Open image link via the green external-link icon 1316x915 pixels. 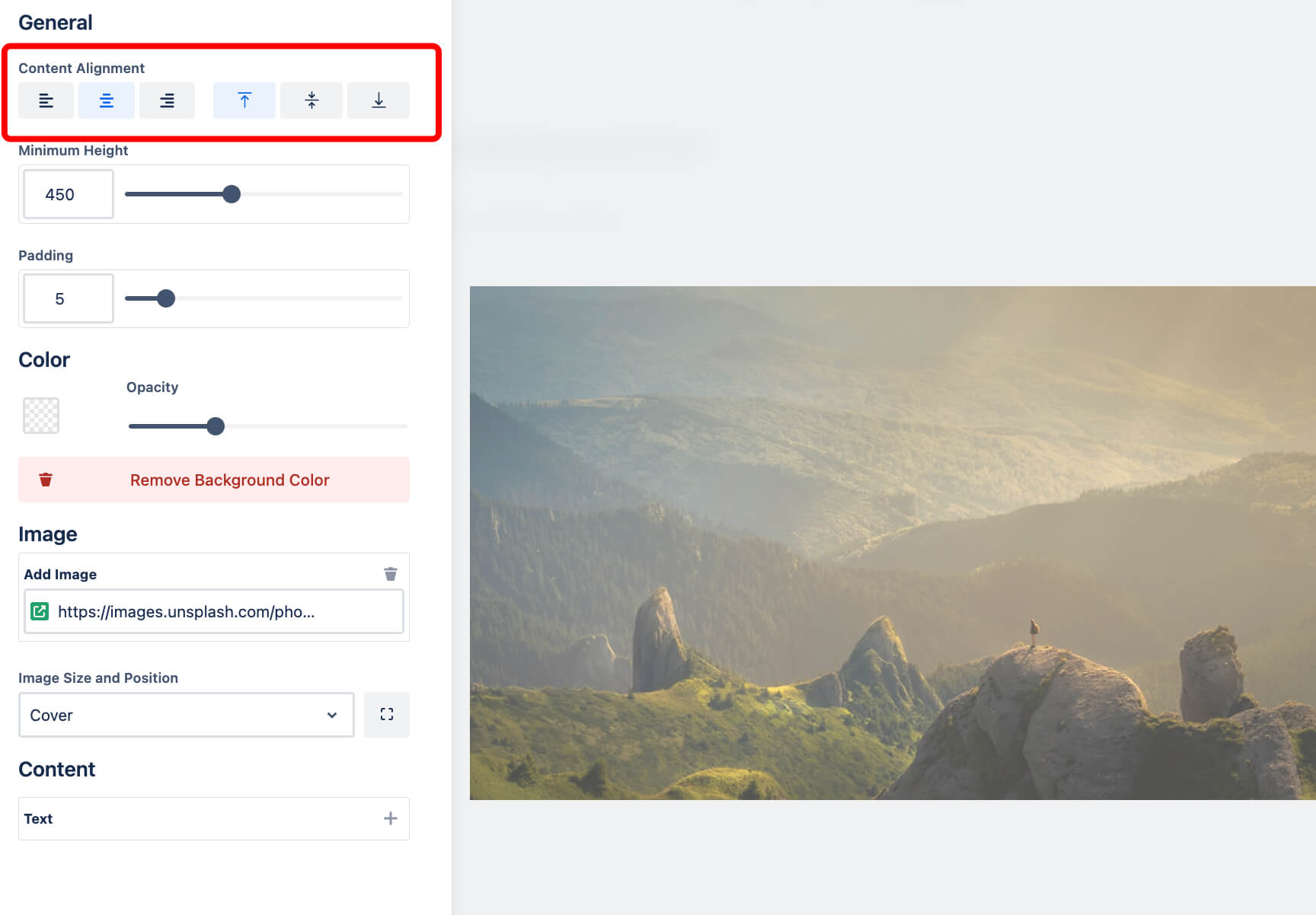[39, 611]
